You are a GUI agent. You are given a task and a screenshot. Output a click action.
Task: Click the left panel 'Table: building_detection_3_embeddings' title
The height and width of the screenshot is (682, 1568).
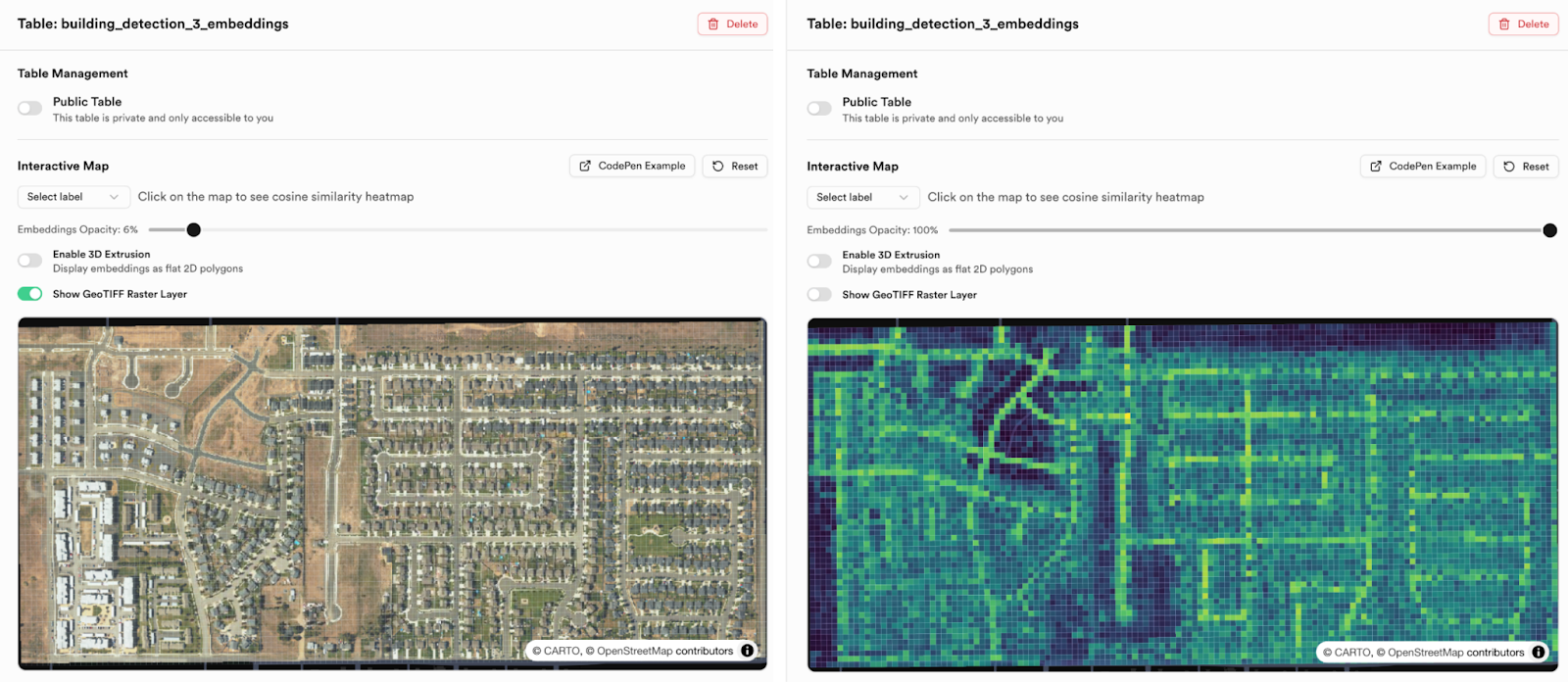click(153, 24)
